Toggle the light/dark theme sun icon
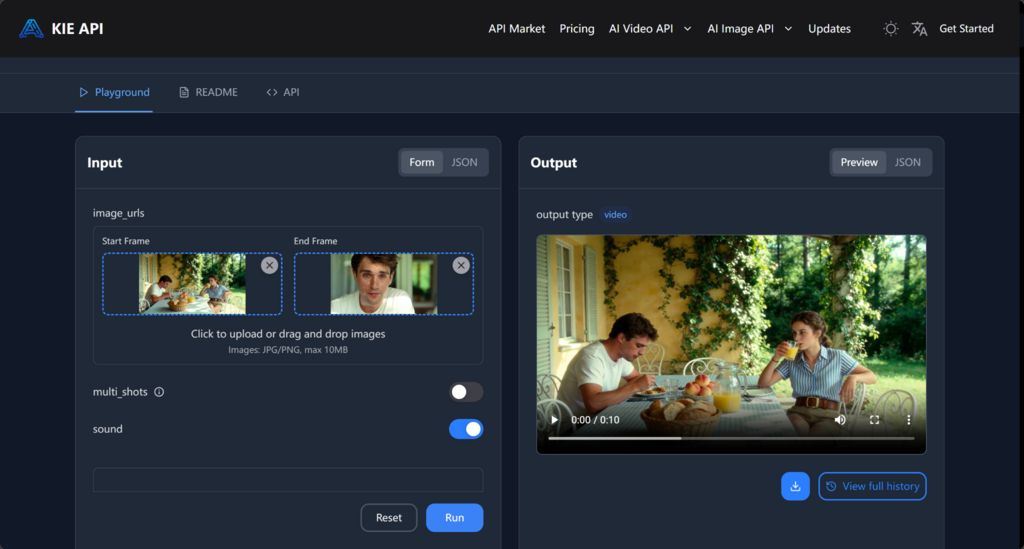 point(890,29)
